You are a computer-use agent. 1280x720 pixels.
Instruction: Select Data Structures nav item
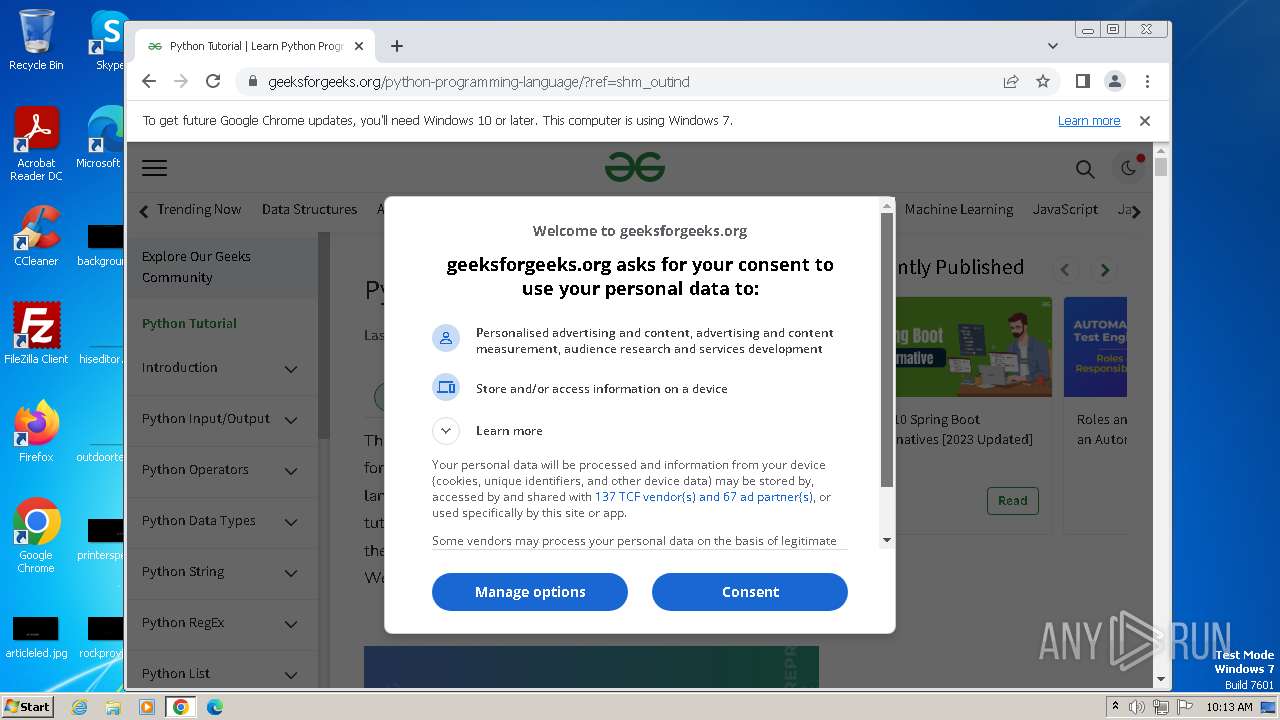click(x=309, y=210)
